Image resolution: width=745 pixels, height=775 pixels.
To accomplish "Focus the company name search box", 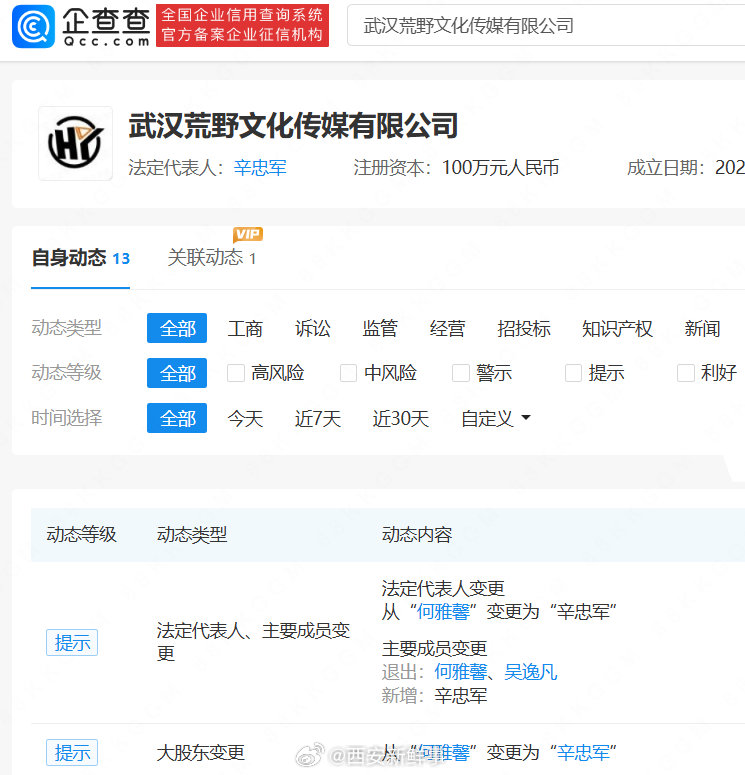I will pos(546,26).
